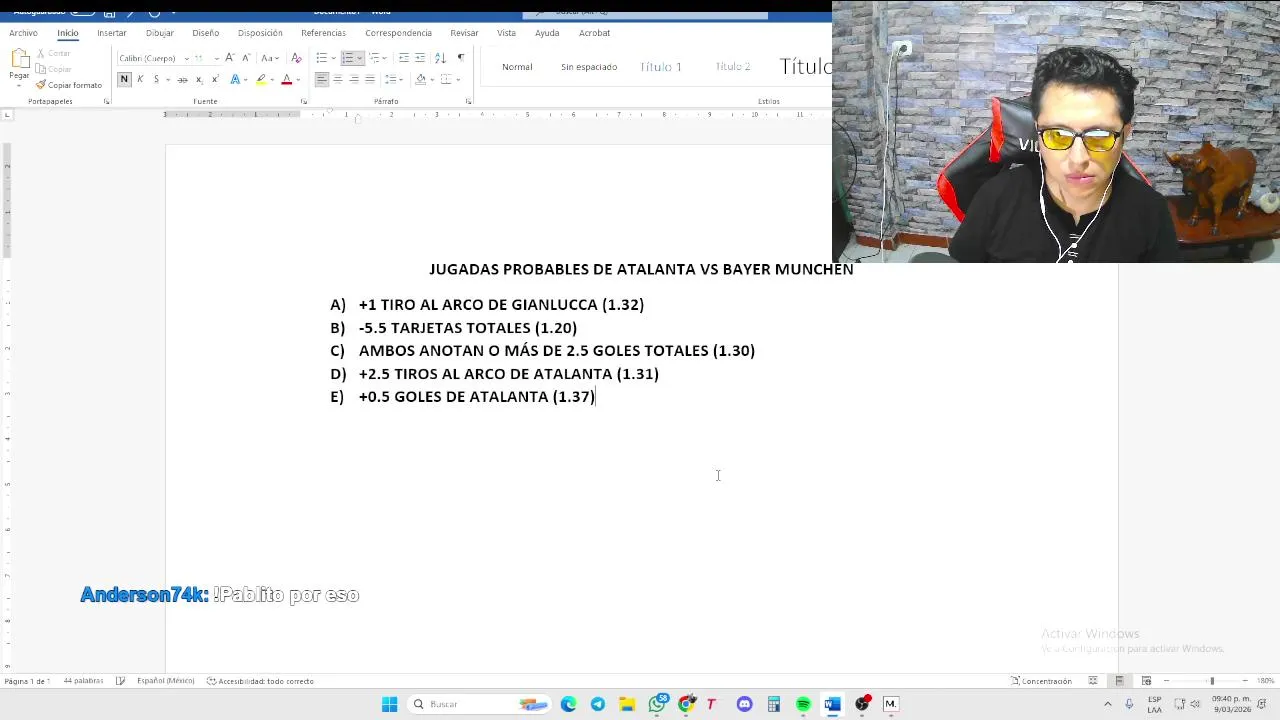The image size is (1280, 720).
Task: Click the Pegar paste icon
Action: click(x=19, y=60)
